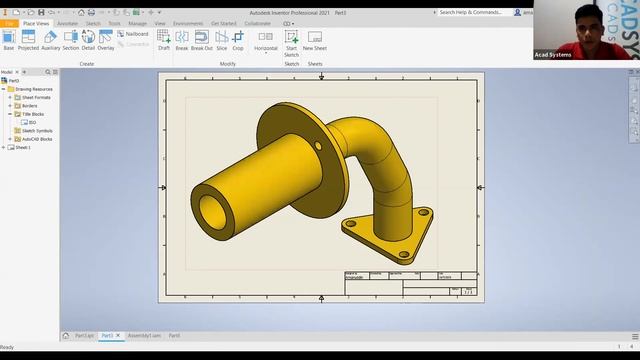Switch to the Manage ribbon tab

(138, 24)
